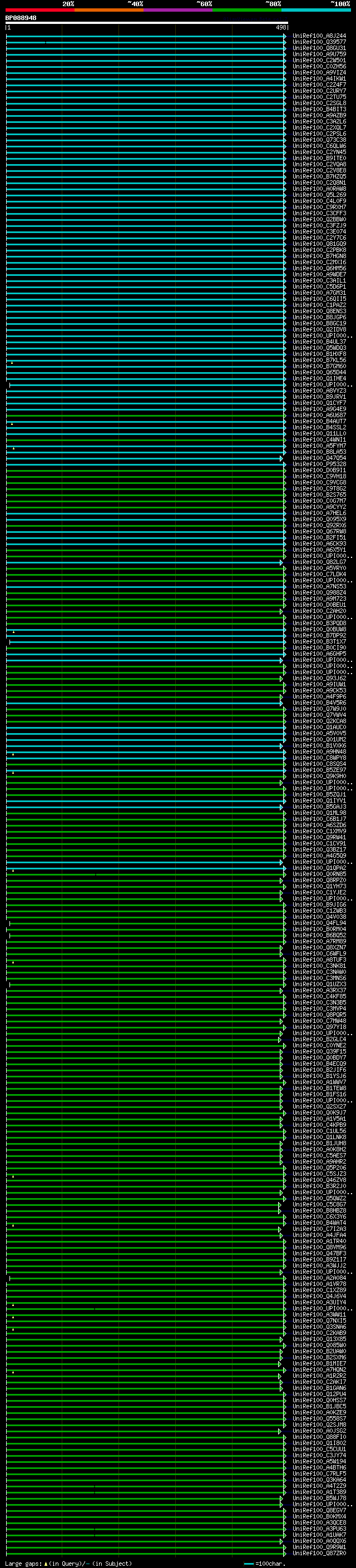Image resolution: width=356 pixels, height=1568 pixels.
Task: Click the cyan ~100% identity legend segment
Action: click(x=315, y=11)
